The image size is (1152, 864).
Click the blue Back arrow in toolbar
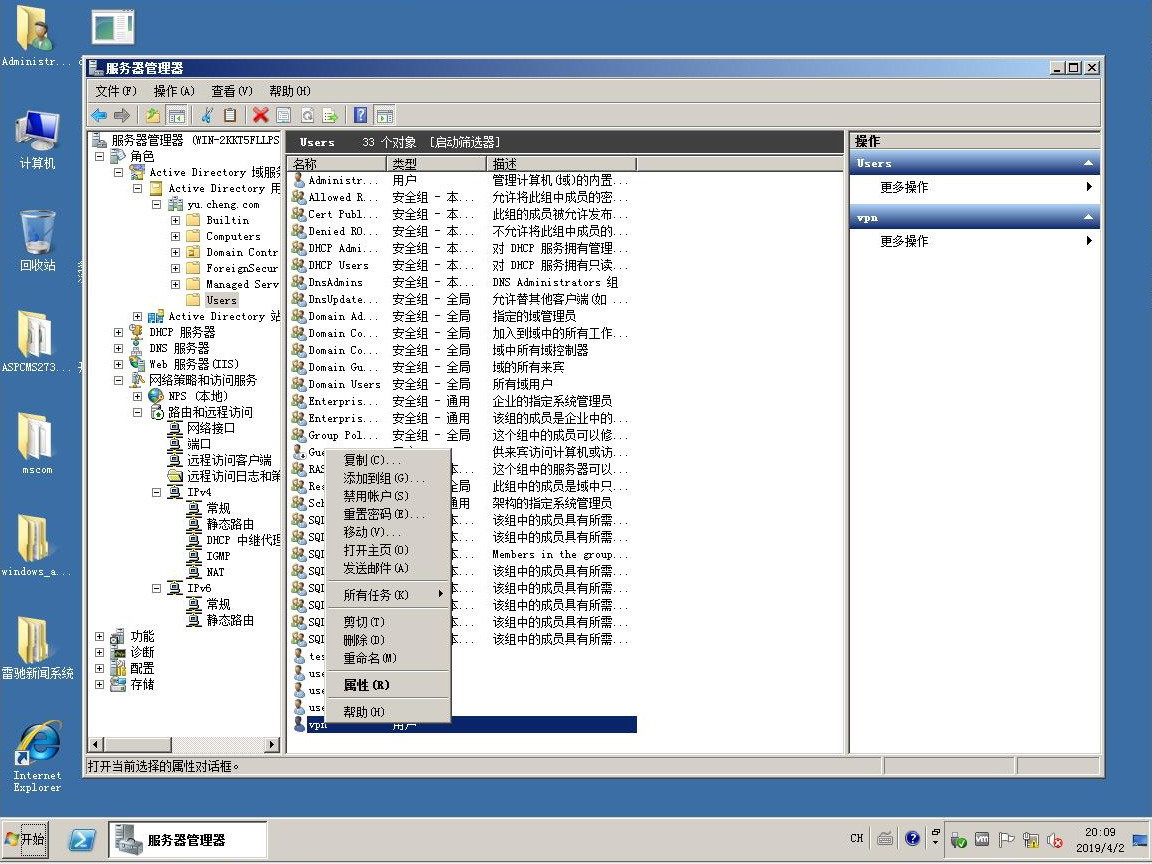tap(99, 115)
